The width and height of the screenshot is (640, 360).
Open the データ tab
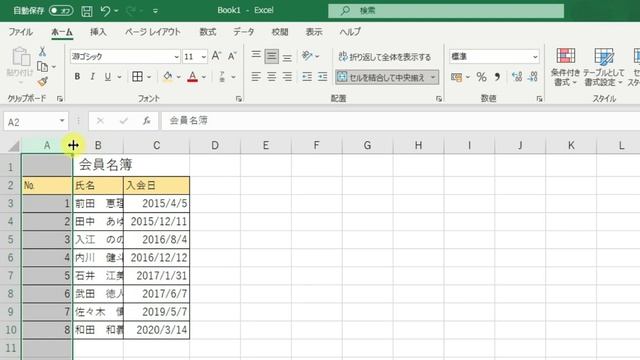(244, 32)
